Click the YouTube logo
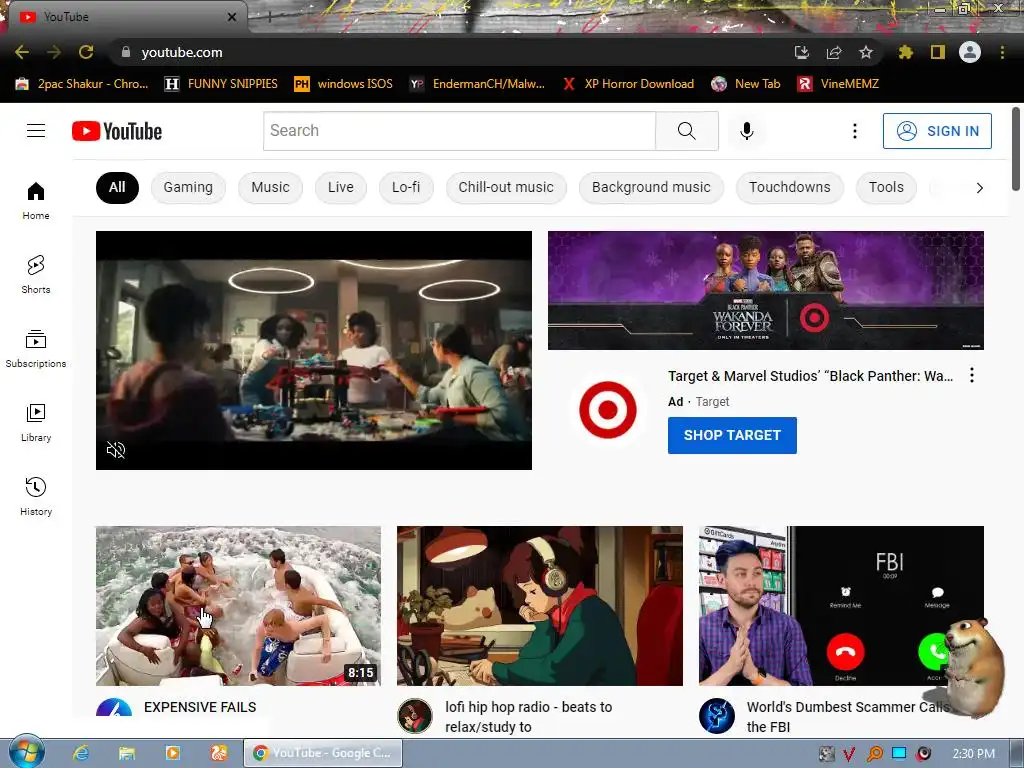 117,131
